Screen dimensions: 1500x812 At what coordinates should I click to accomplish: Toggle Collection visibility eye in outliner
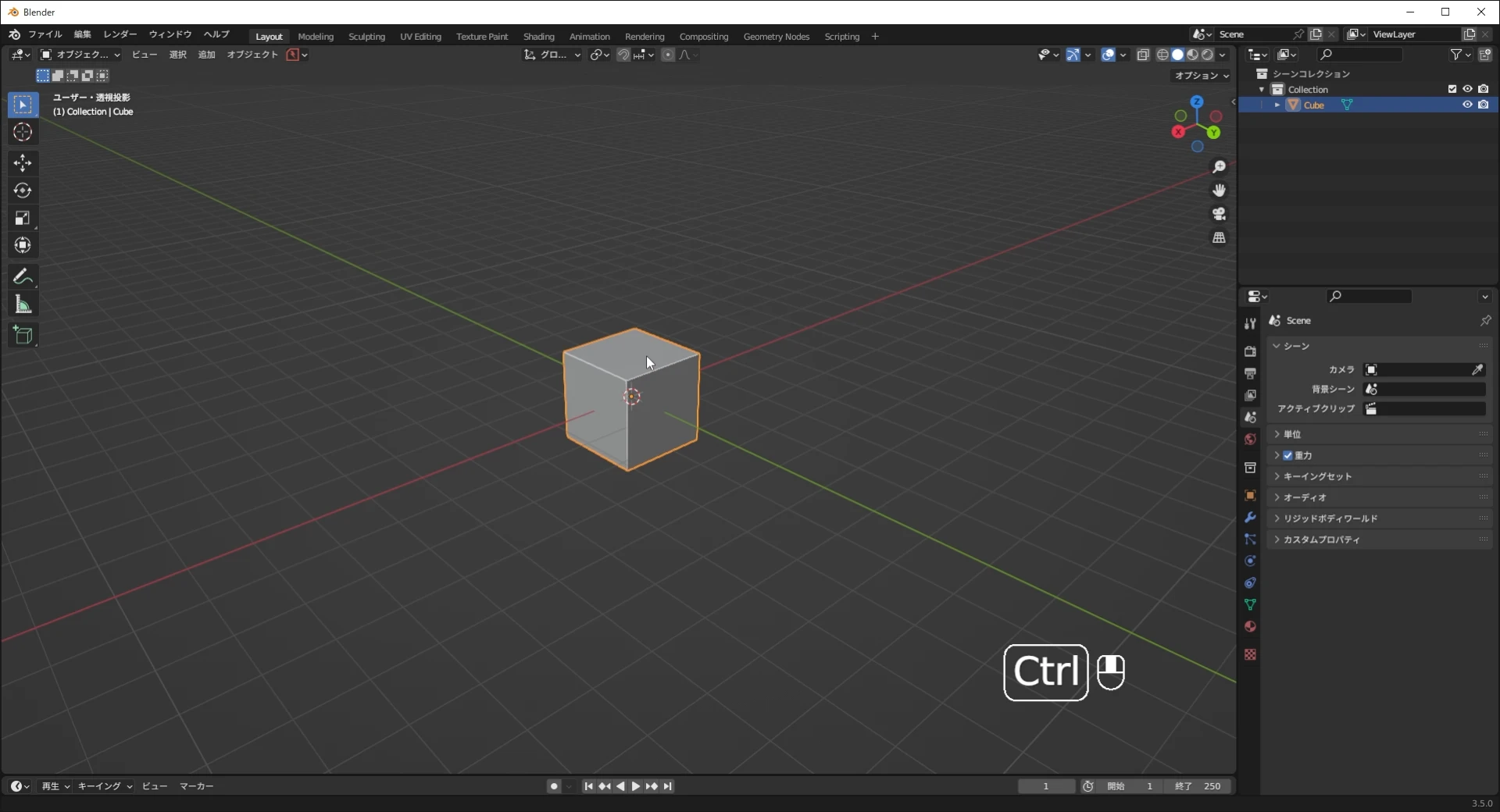[x=1467, y=89]
